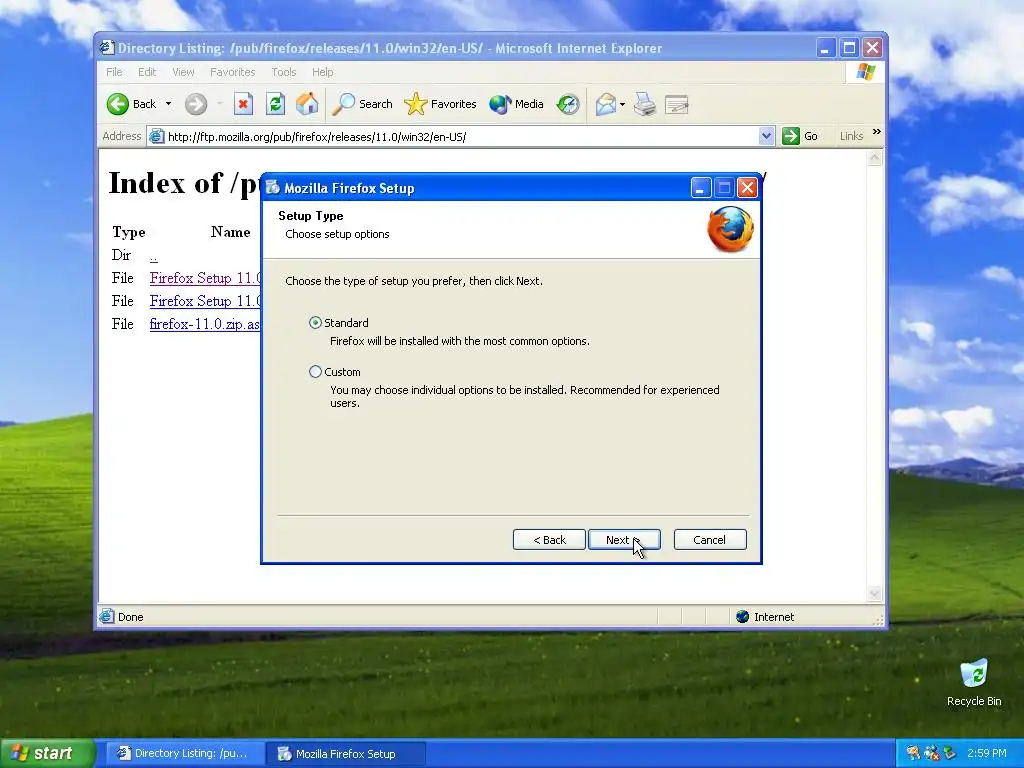Open History using the clock icon

(x=568, y=104)
